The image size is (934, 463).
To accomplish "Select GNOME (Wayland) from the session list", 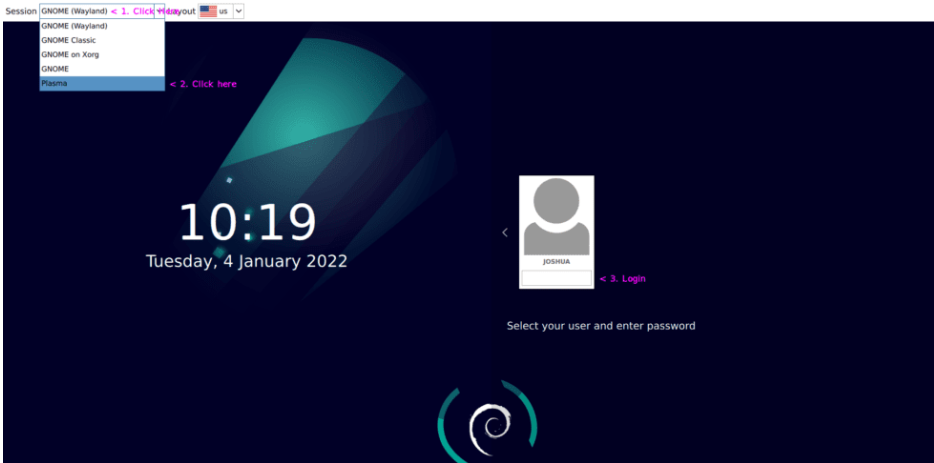I will [x=74, y=26].
